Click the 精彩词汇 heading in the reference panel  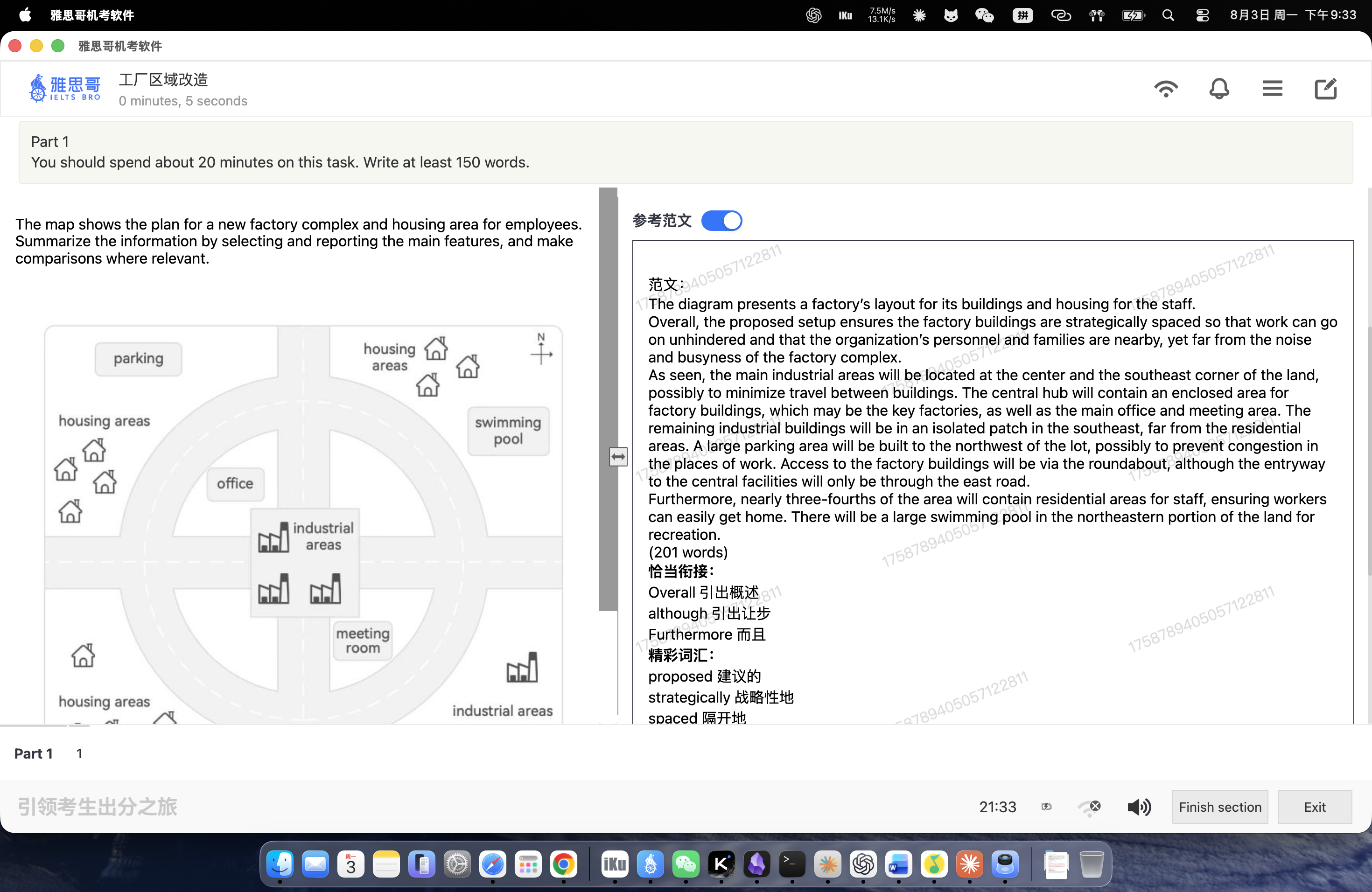(680, 655)
